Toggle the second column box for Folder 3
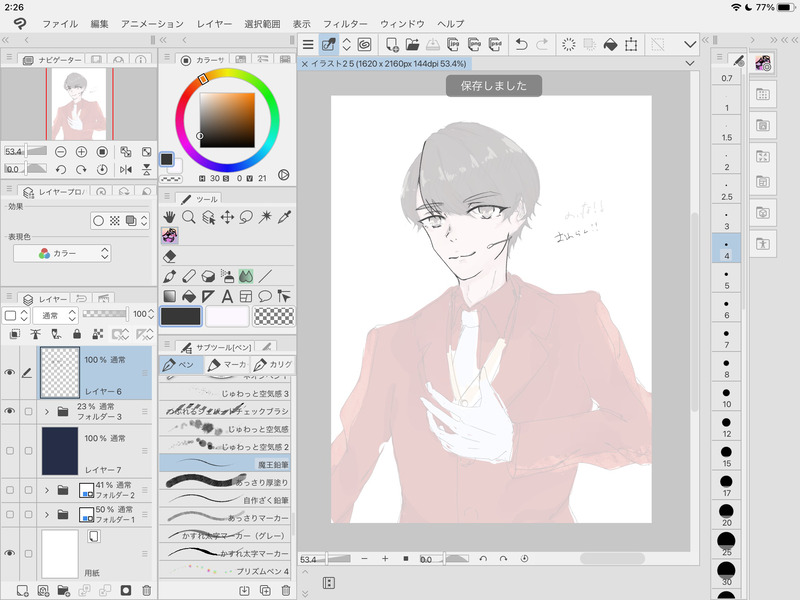This screenshot has width=800, height=600. click(x=28, y=411)
